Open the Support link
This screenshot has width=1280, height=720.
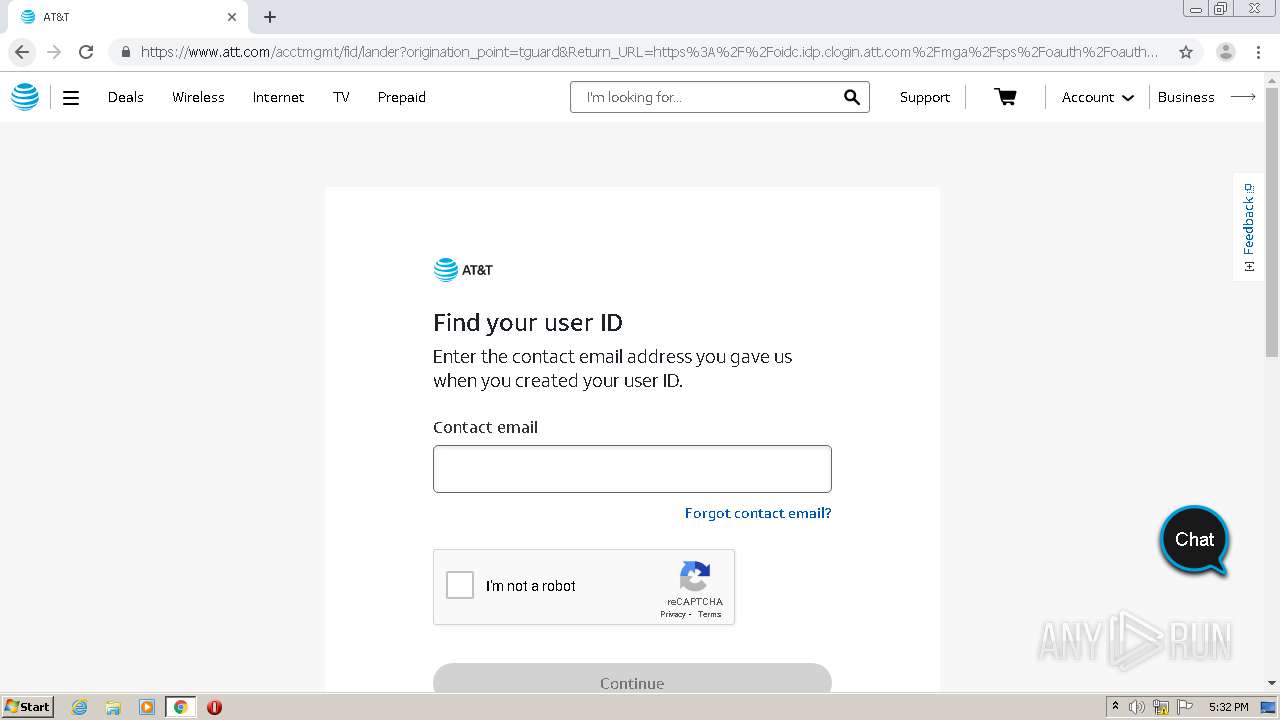(x=925, y=97)
